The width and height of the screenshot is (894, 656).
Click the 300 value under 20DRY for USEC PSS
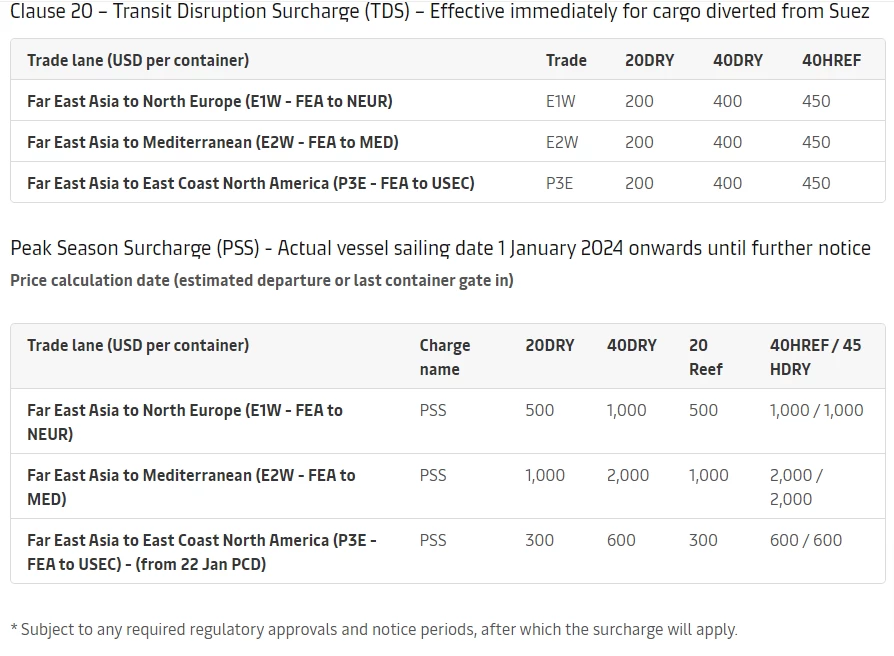[539, 540]
